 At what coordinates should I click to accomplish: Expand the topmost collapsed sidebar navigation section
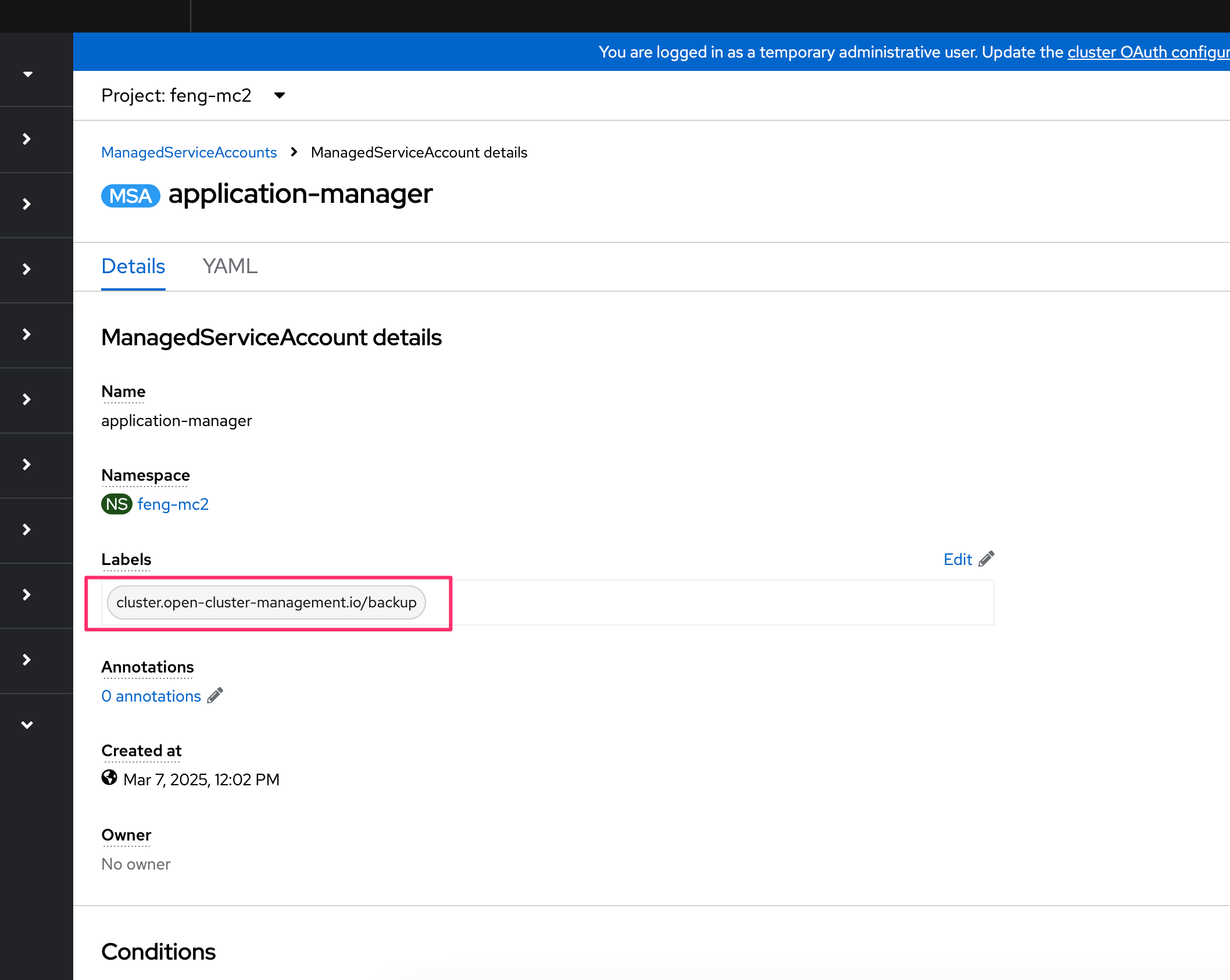click(27, 139)
